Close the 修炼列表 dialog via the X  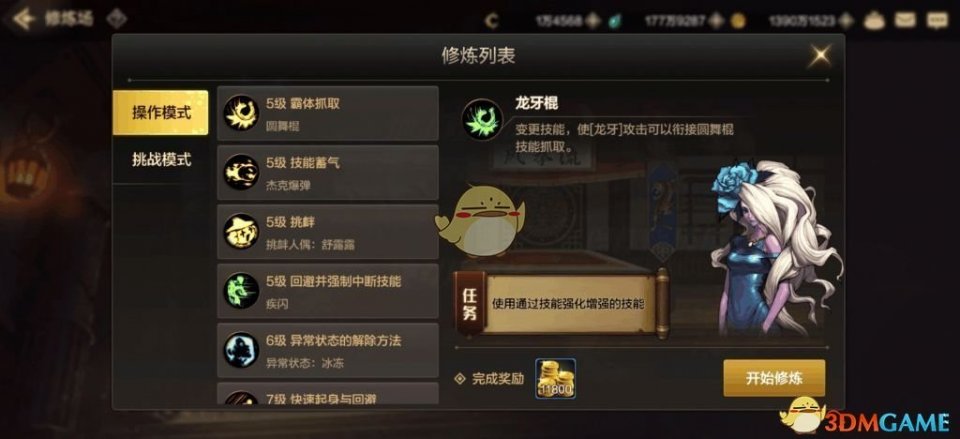click(x=819, y=56)
